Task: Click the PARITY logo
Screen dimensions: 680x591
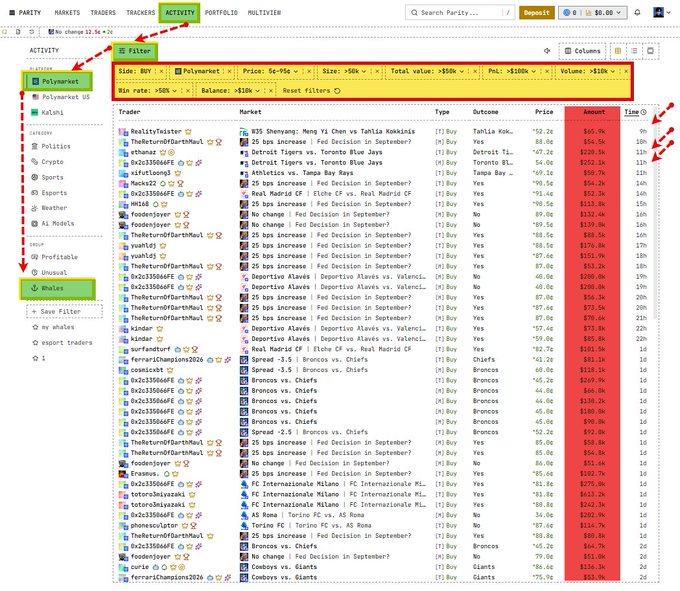Action: point(25,13)
